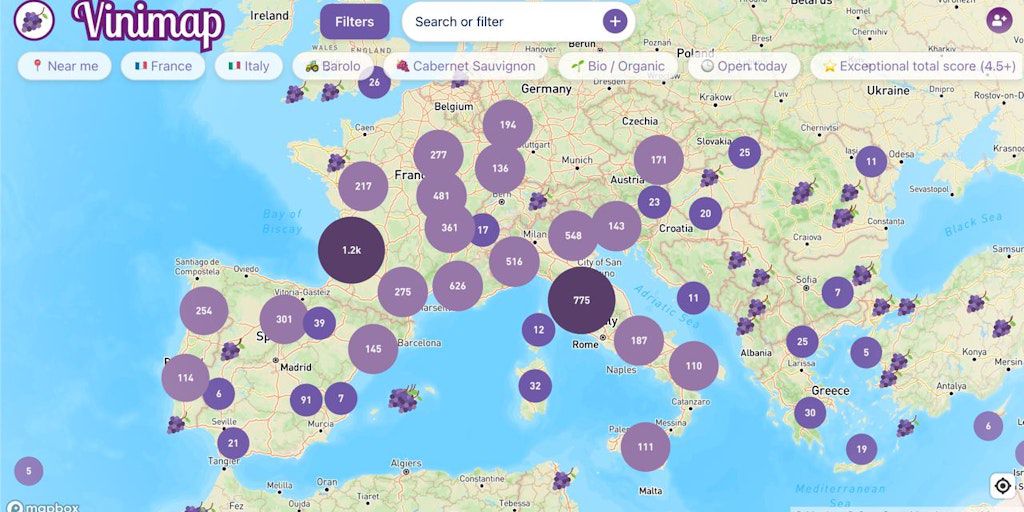Toggle the Barolo filter chip
1024x512 pixels.
[333, 66]
